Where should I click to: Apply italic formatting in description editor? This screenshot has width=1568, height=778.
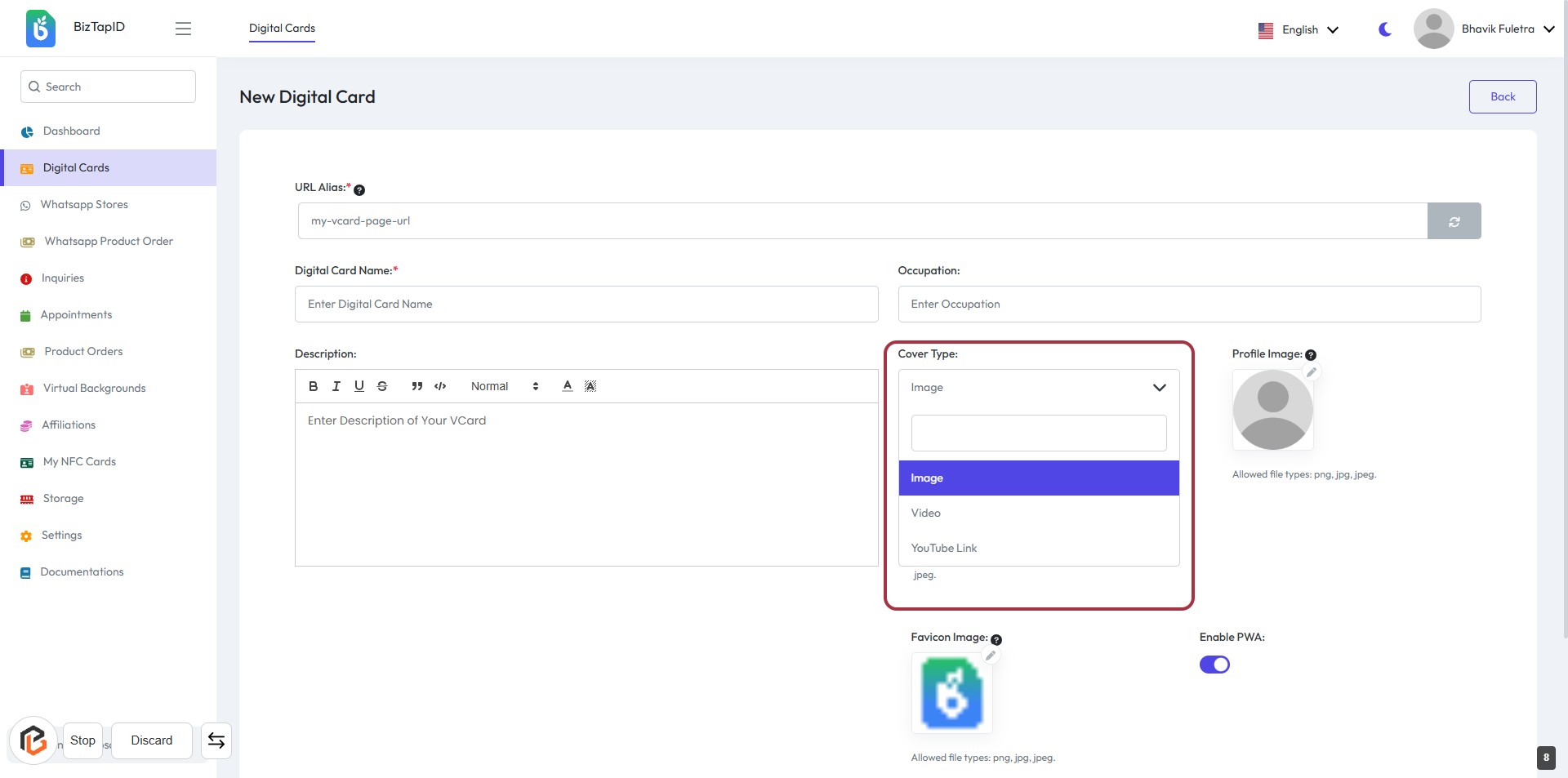[x=336, y=386]
